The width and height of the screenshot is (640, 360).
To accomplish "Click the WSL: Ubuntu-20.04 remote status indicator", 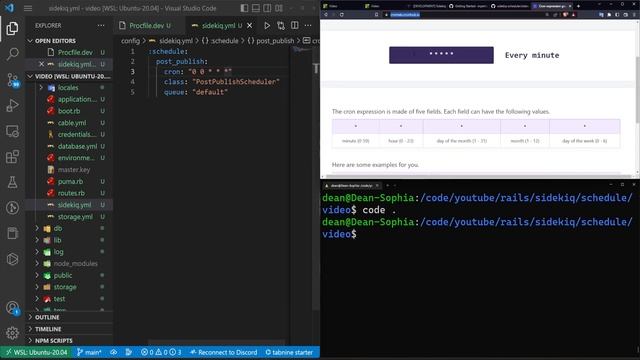I will (x=36, y=352).
